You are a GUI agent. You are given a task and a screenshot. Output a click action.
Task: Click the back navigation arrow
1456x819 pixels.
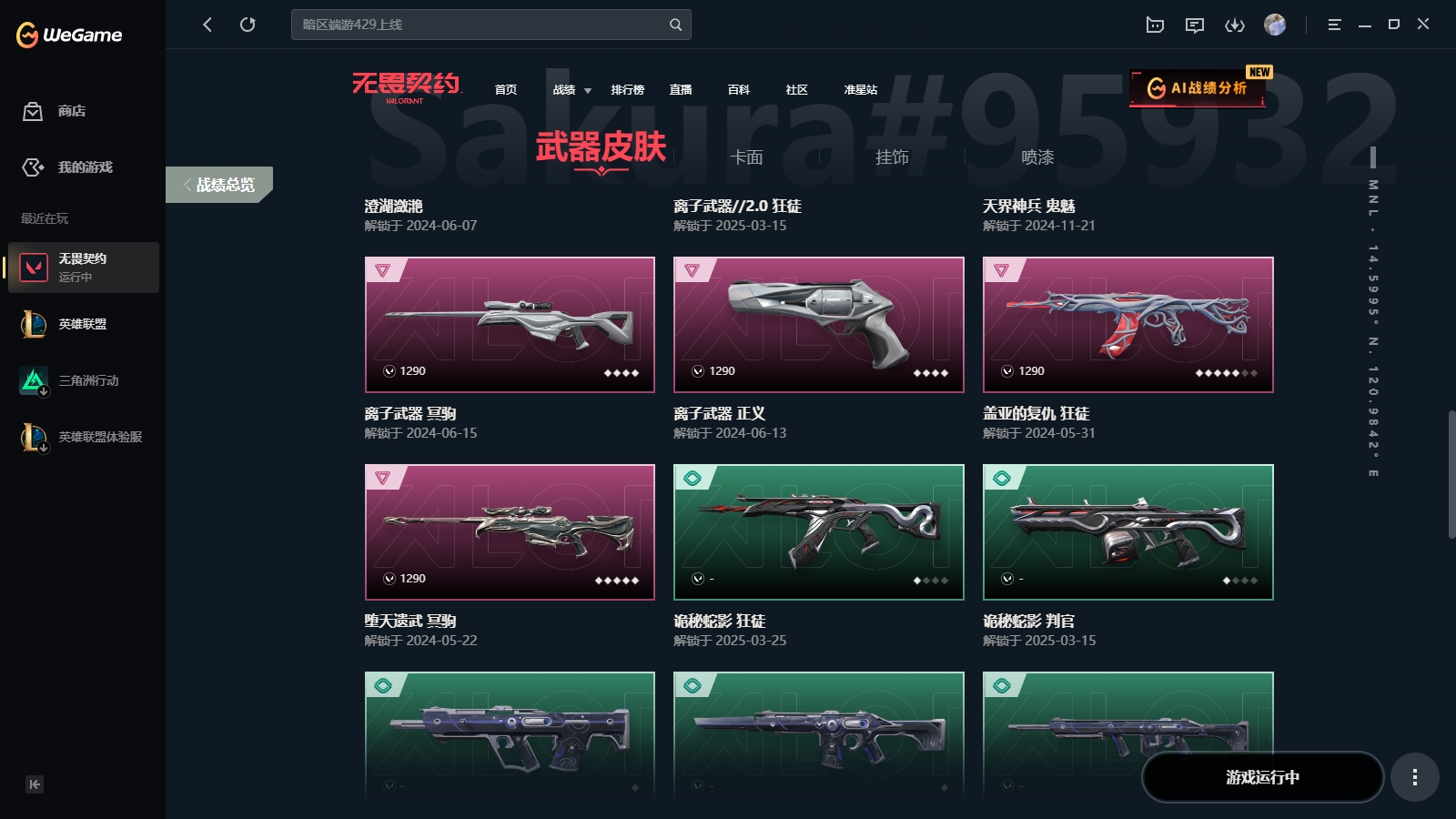tap(207, 25)
